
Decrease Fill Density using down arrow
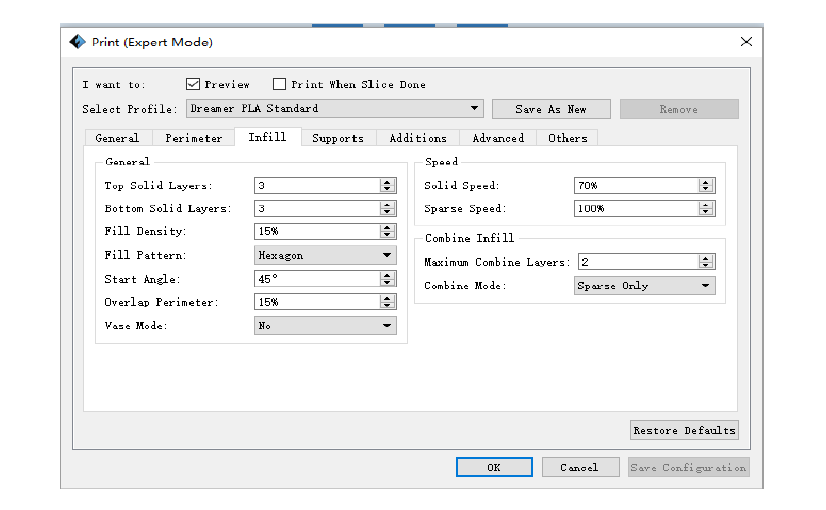tap(388, 235)
